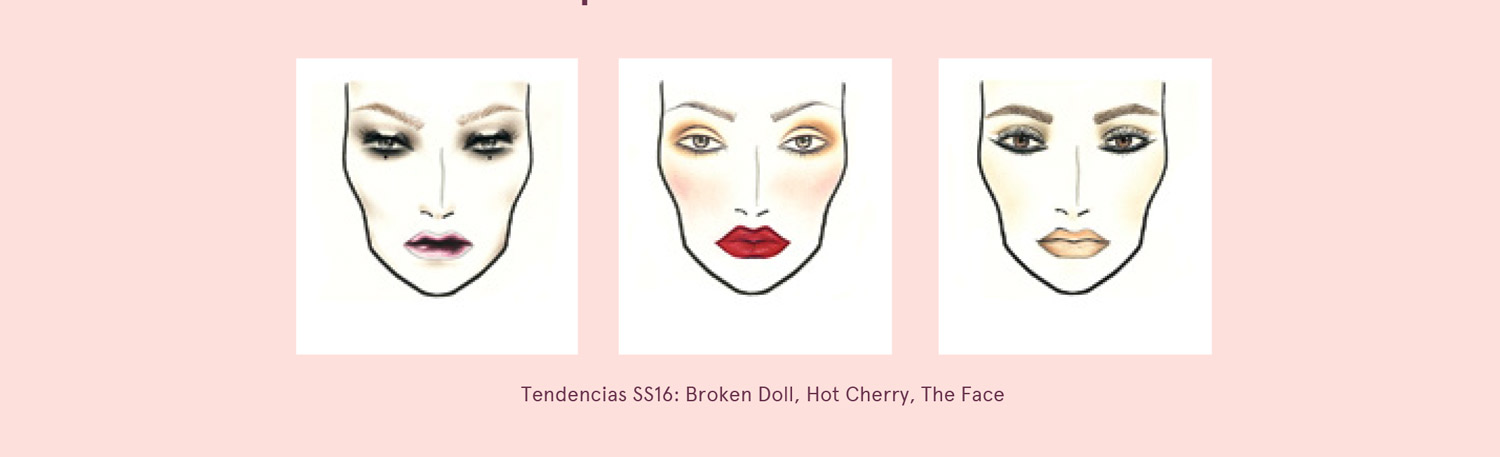
Task: Open the Broken Doll face chart image
Action: [x=437, y=206]
